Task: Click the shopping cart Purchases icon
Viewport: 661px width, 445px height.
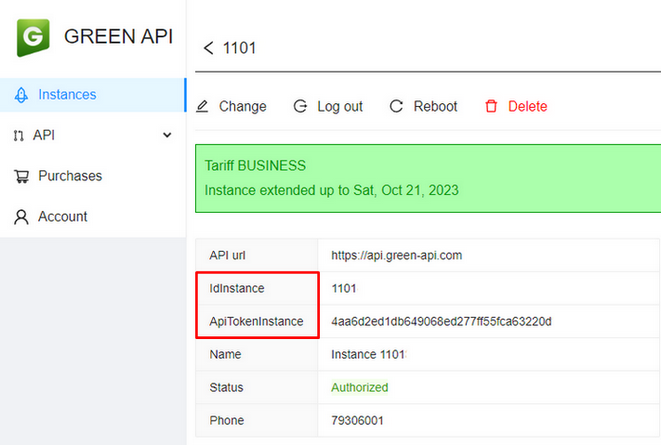Action: [21, 176]
